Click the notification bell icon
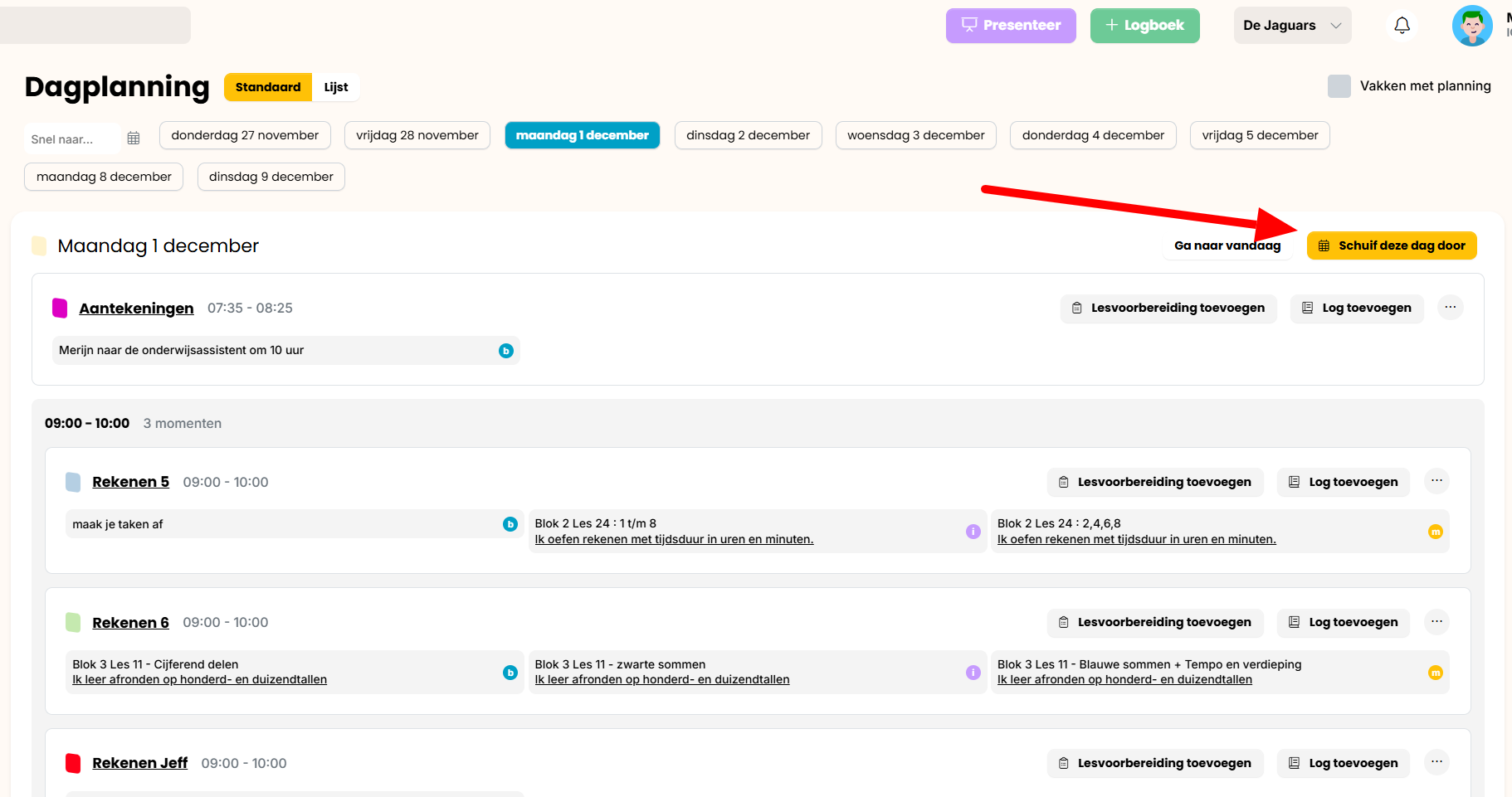Screen dimensions: 1512x797 [1402, 26]
